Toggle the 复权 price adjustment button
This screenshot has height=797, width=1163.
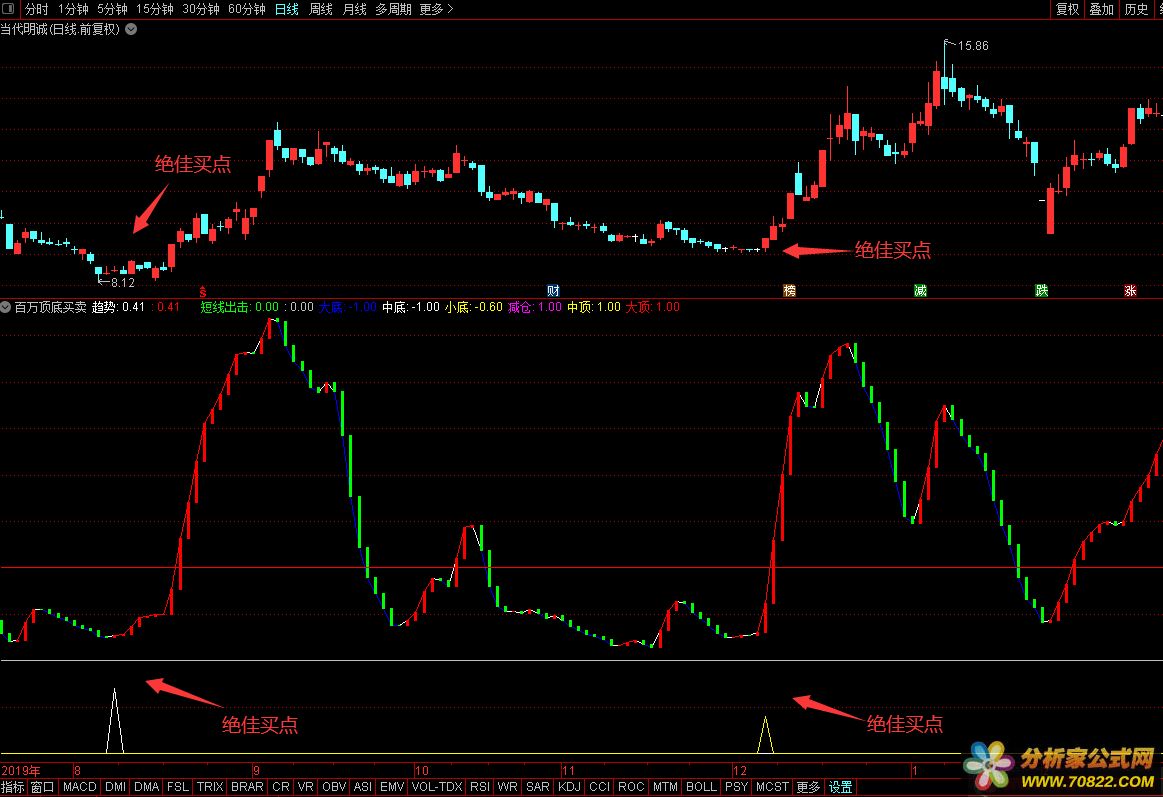click(1068, 10)
